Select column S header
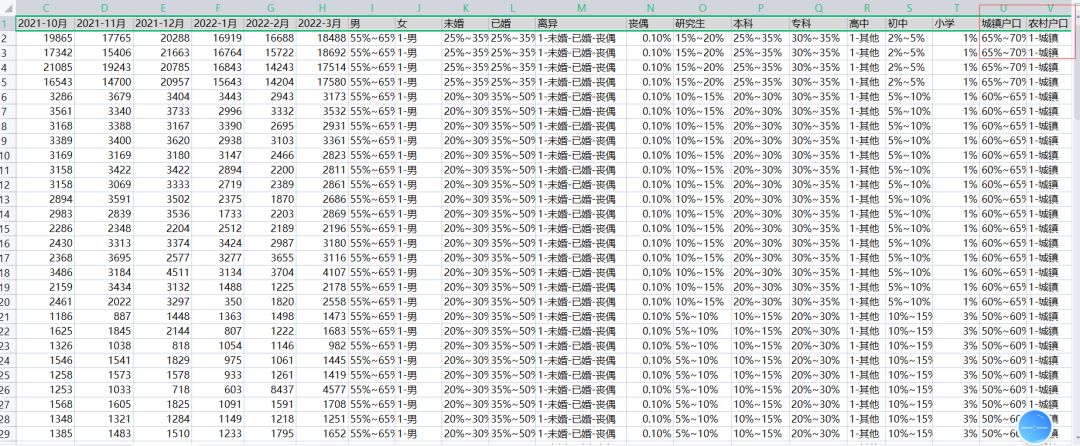The width and height of the screenshot is (1080, 446). [x=909, y=8]
